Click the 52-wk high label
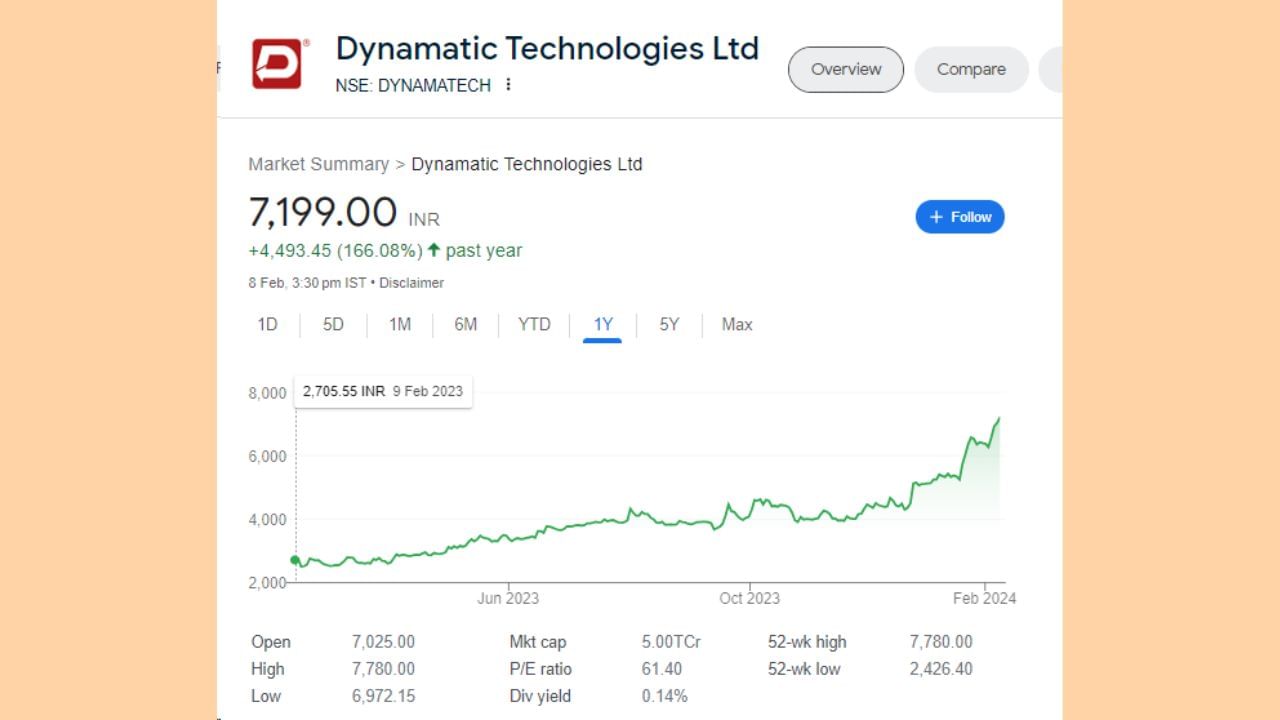1280x720 pixels. click(x=807, y=642)
